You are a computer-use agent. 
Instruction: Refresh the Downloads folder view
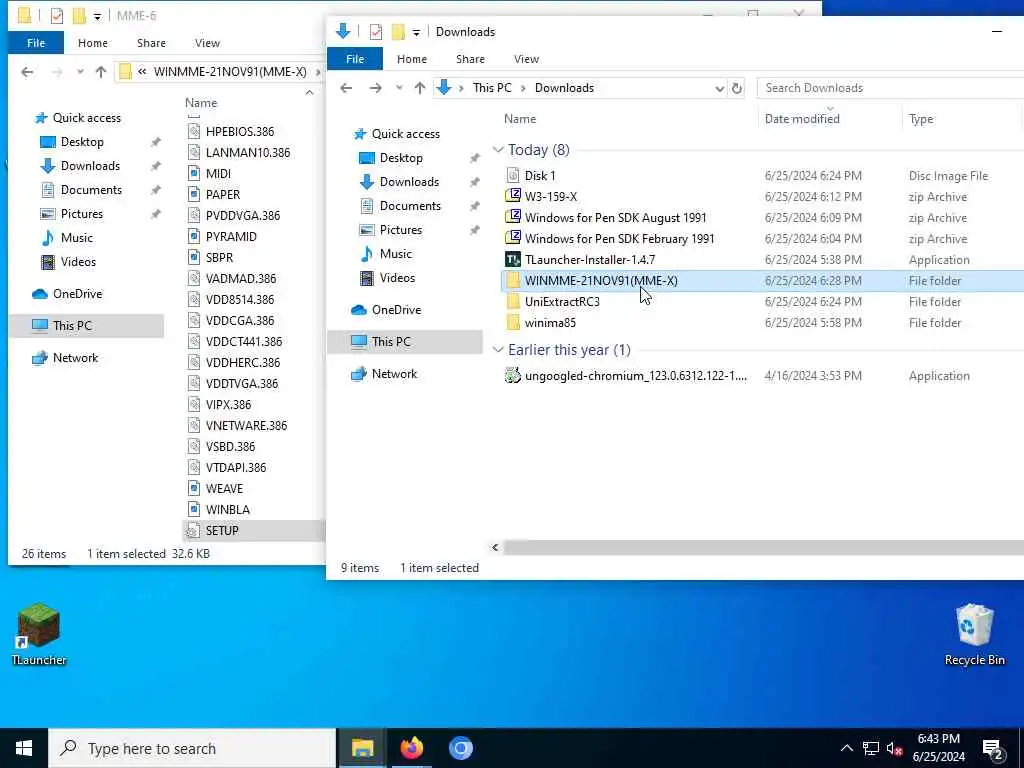(737, 88)
